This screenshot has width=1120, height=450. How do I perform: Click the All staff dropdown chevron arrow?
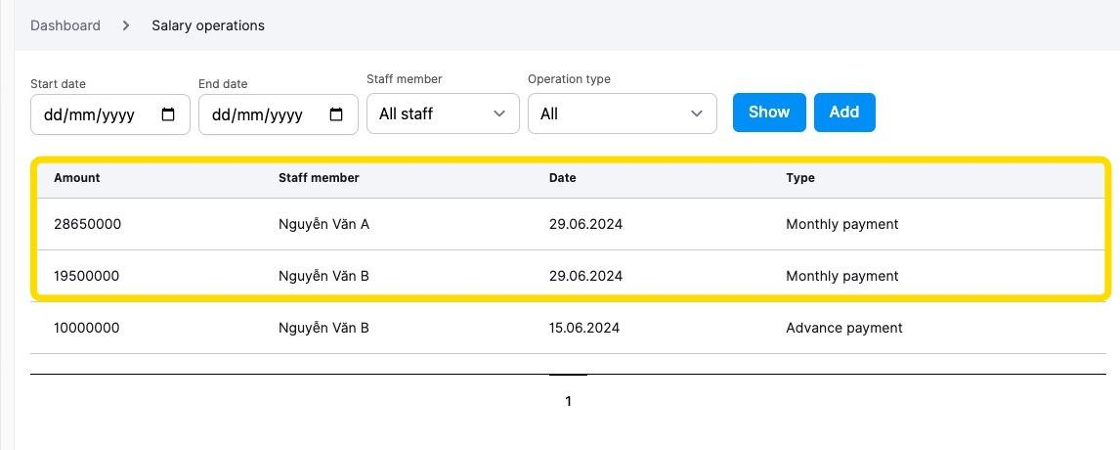point(499,114)
